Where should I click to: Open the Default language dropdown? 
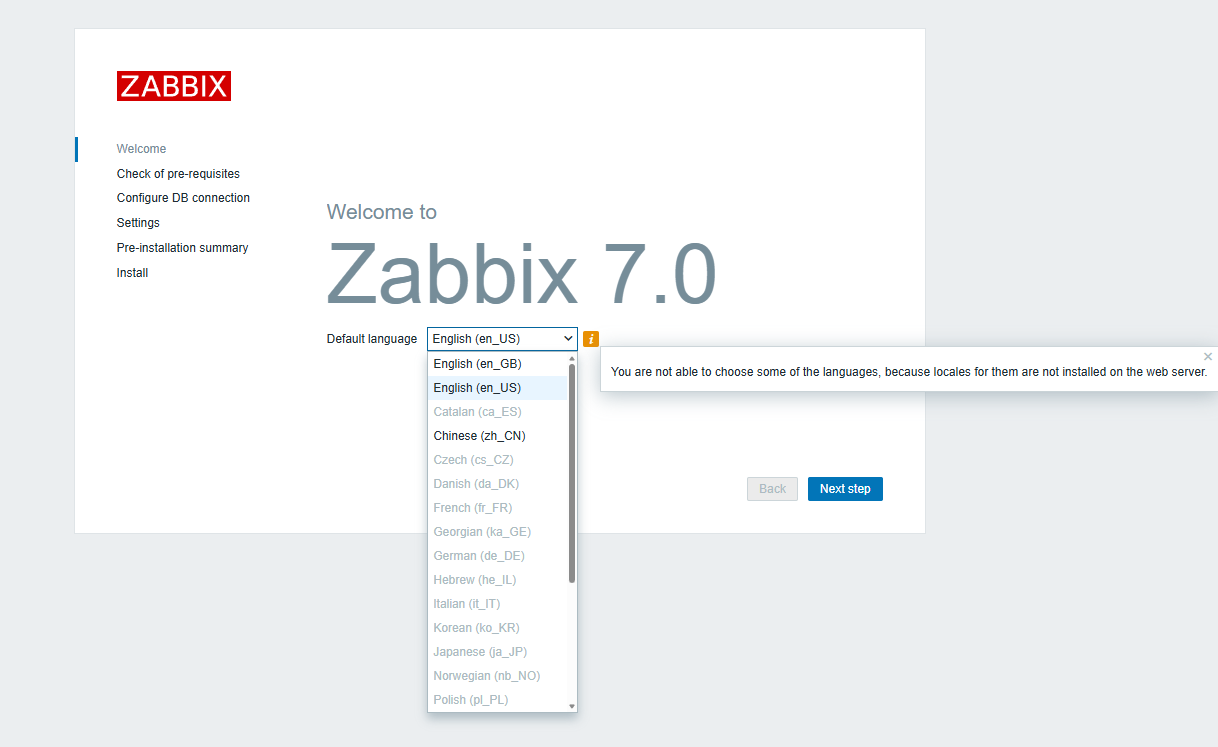pyautogui.click(x=502, y=339)
